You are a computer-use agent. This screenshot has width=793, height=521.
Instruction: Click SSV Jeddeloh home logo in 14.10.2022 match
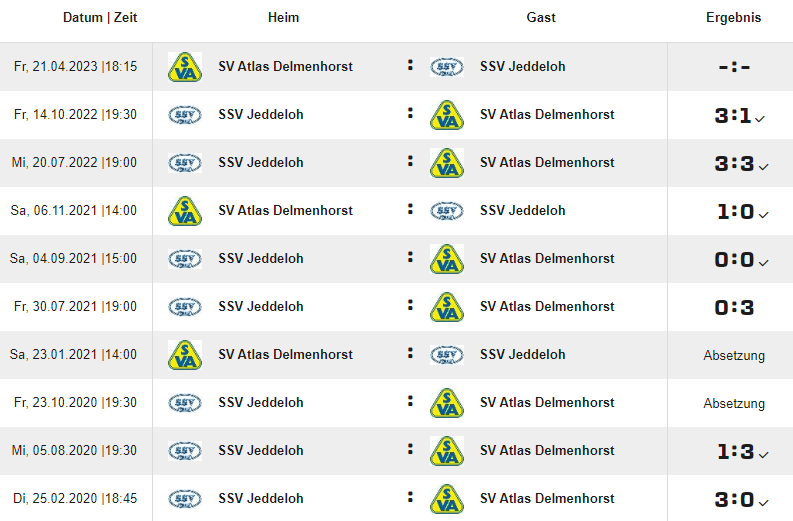185,115
